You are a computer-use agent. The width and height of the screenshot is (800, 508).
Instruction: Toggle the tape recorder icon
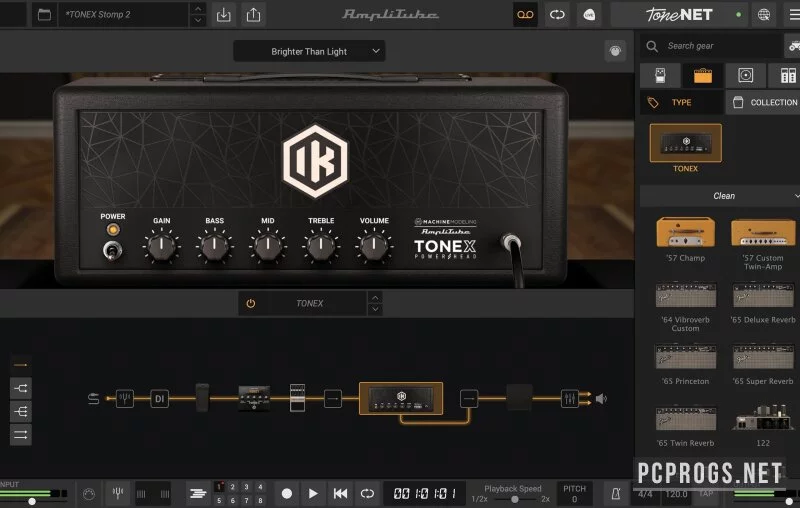[525, 15]
